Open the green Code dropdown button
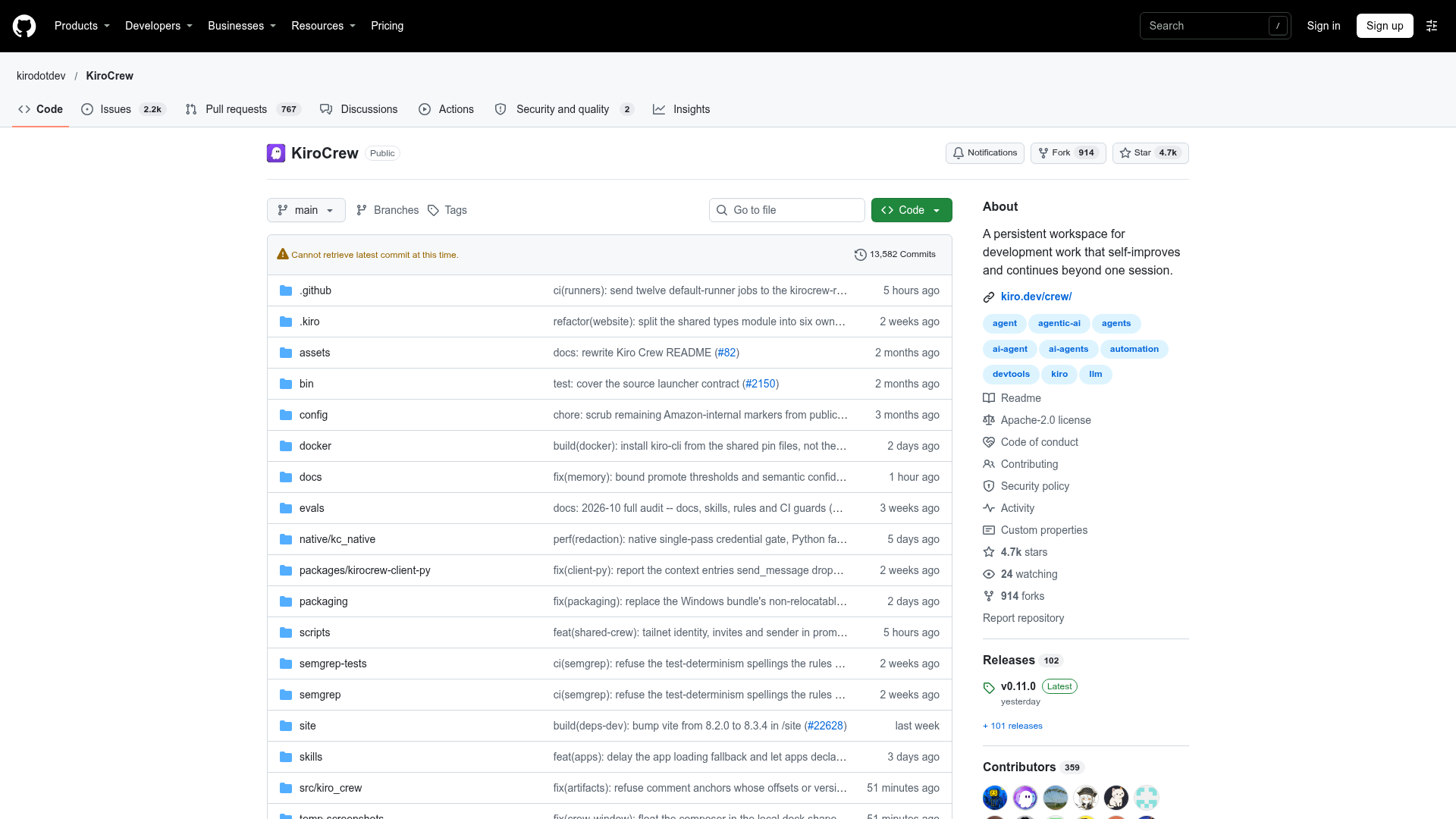The image size is (1456, 819). point(912,210)
